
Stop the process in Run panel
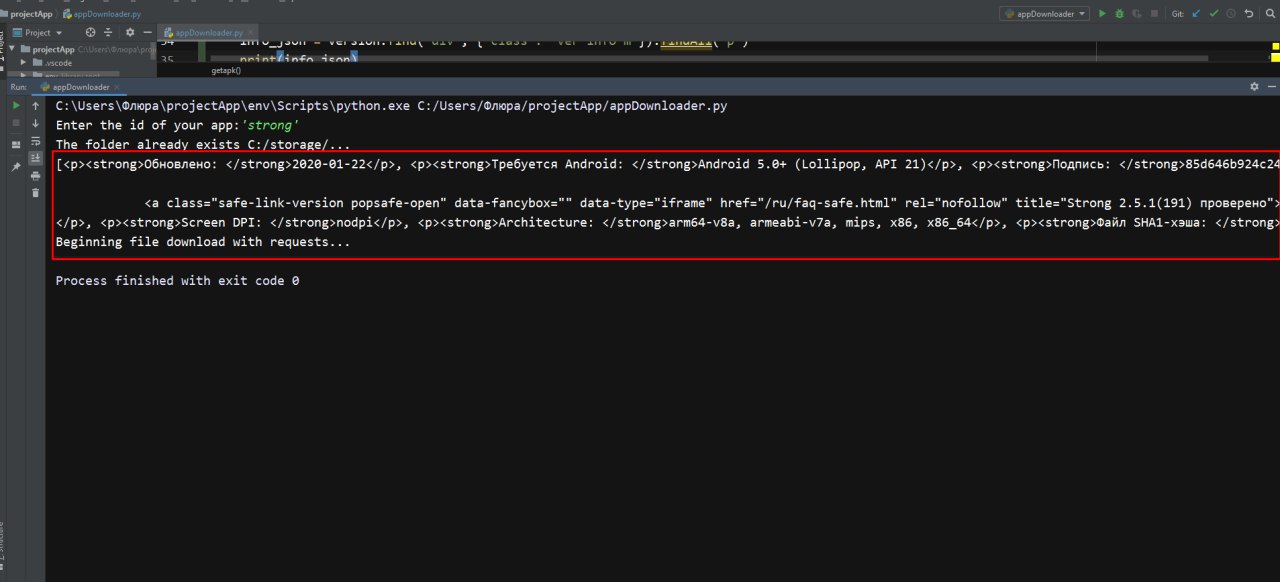click(16, 123)
